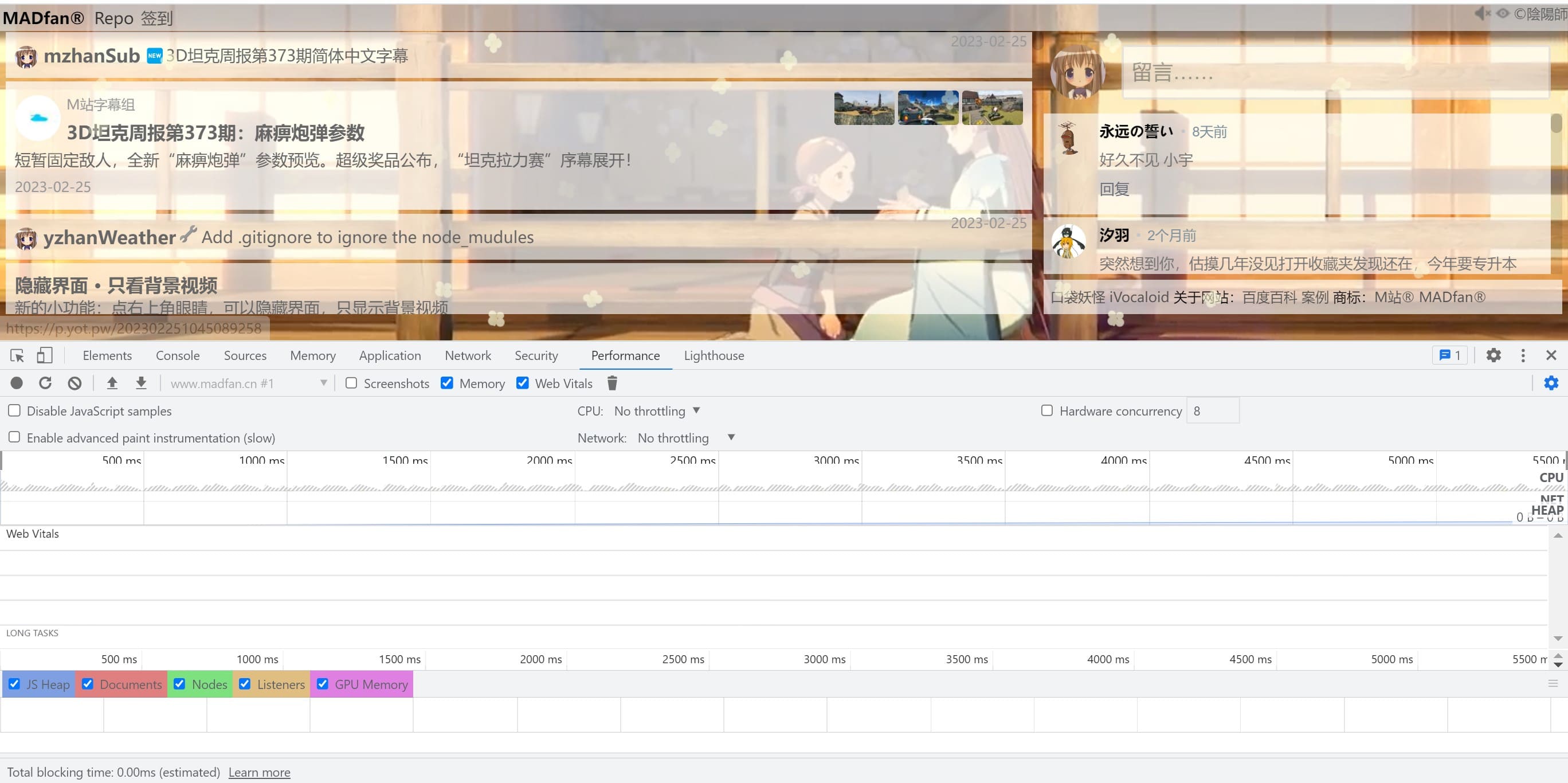This screenshot has width=1568, height=783.
Task: Switch to the Elements tab
Action: pyautogui.click(x=107, y=355)
